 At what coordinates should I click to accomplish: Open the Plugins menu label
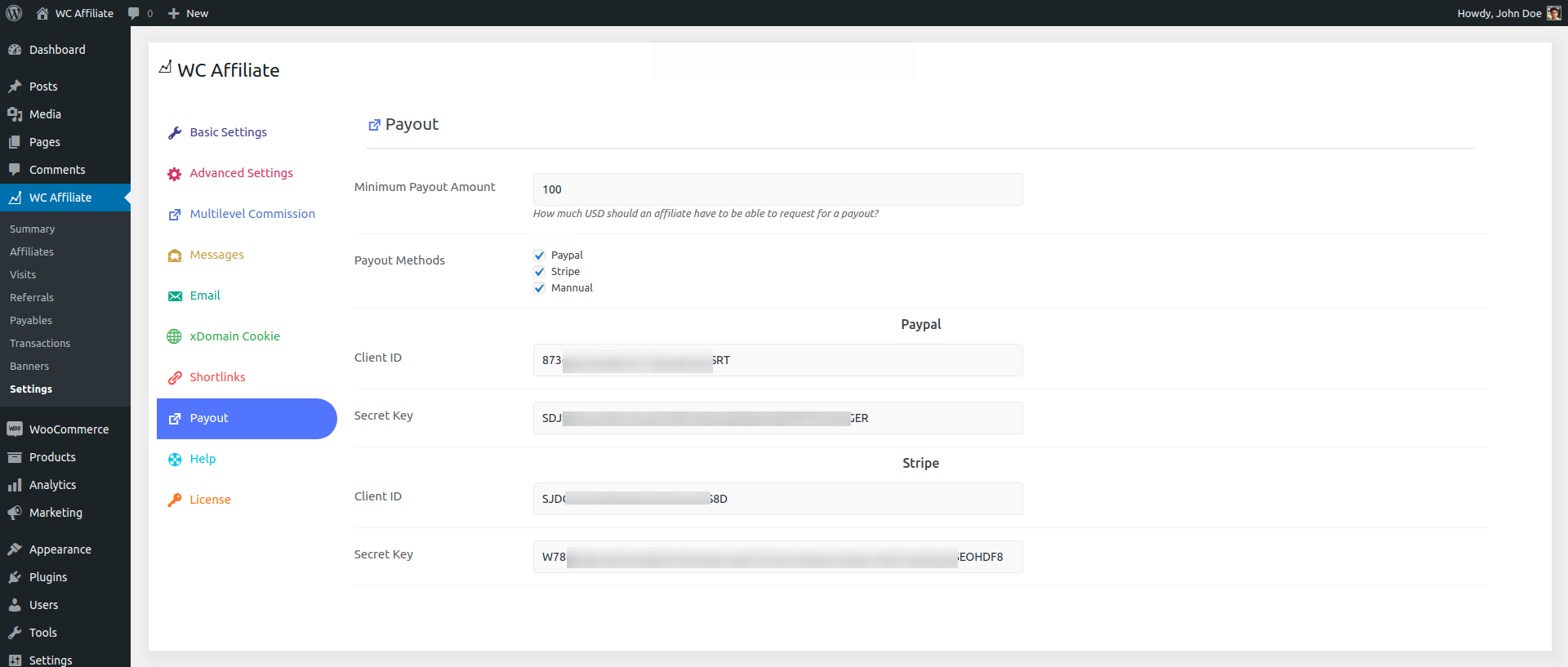(48, 577)
